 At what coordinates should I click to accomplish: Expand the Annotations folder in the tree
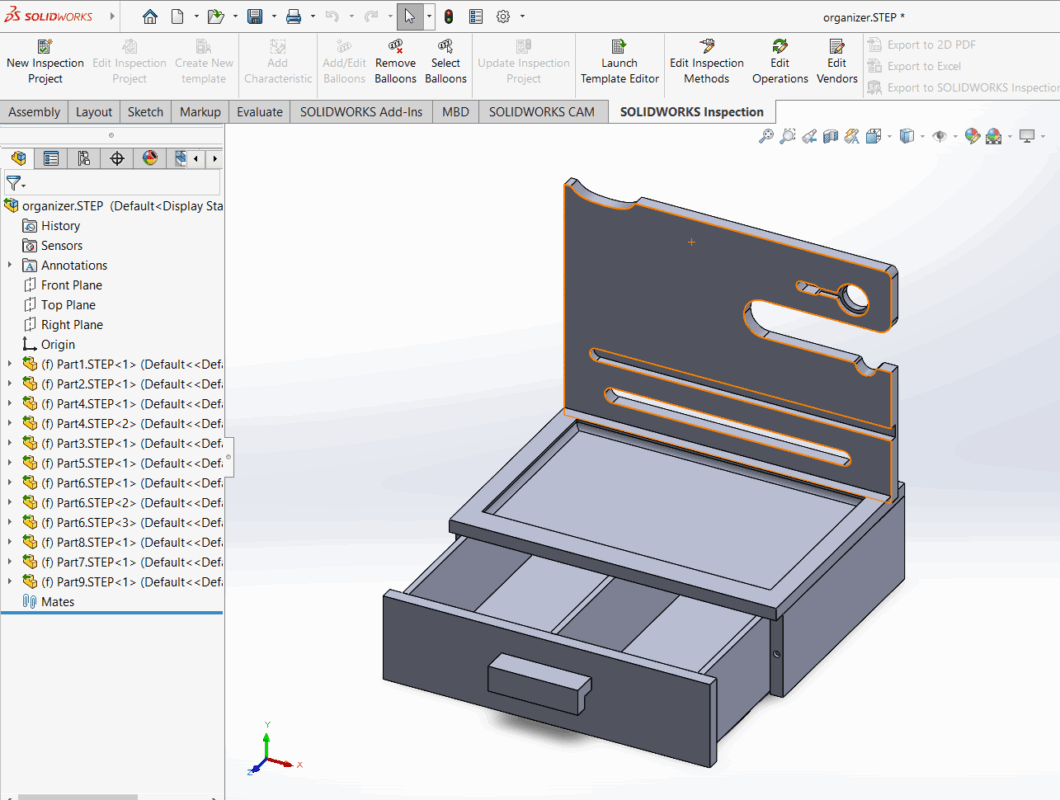point(9,265)
